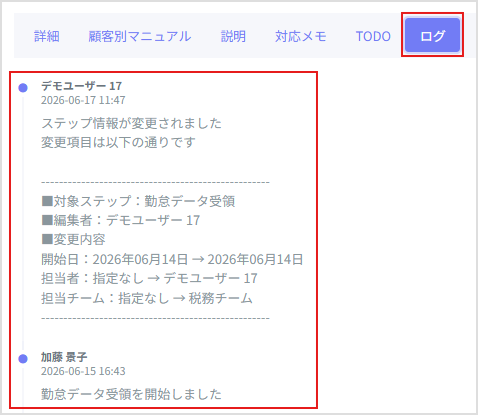Click the 加藤 景子 log author name
The image size is (478, 415).
point(64,357)
